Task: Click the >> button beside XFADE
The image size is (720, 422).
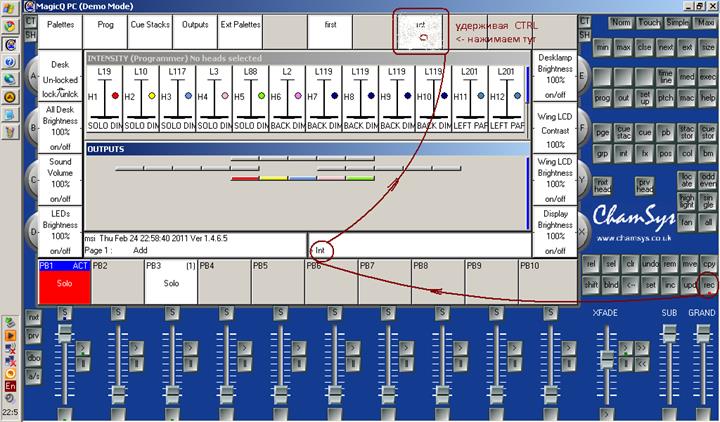Action: click(x=641, y=347)
